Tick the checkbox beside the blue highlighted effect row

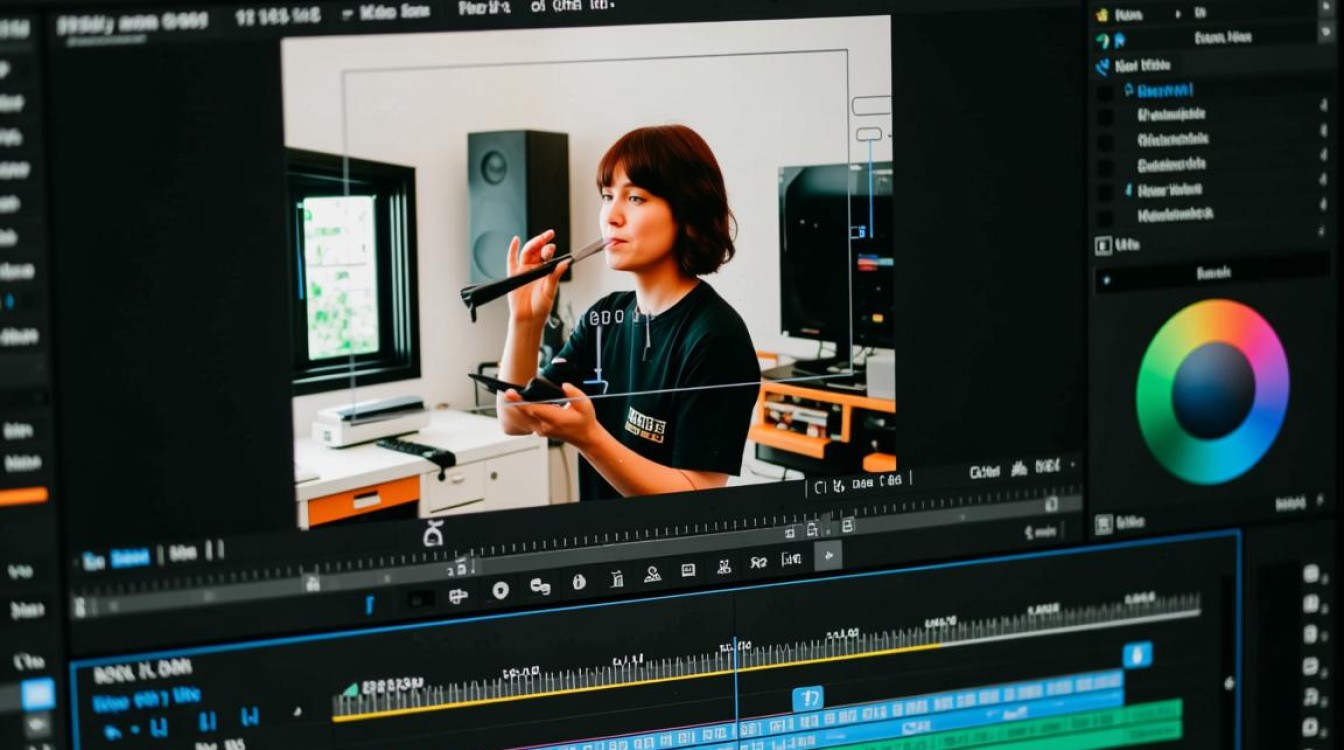coord(1104,92)
